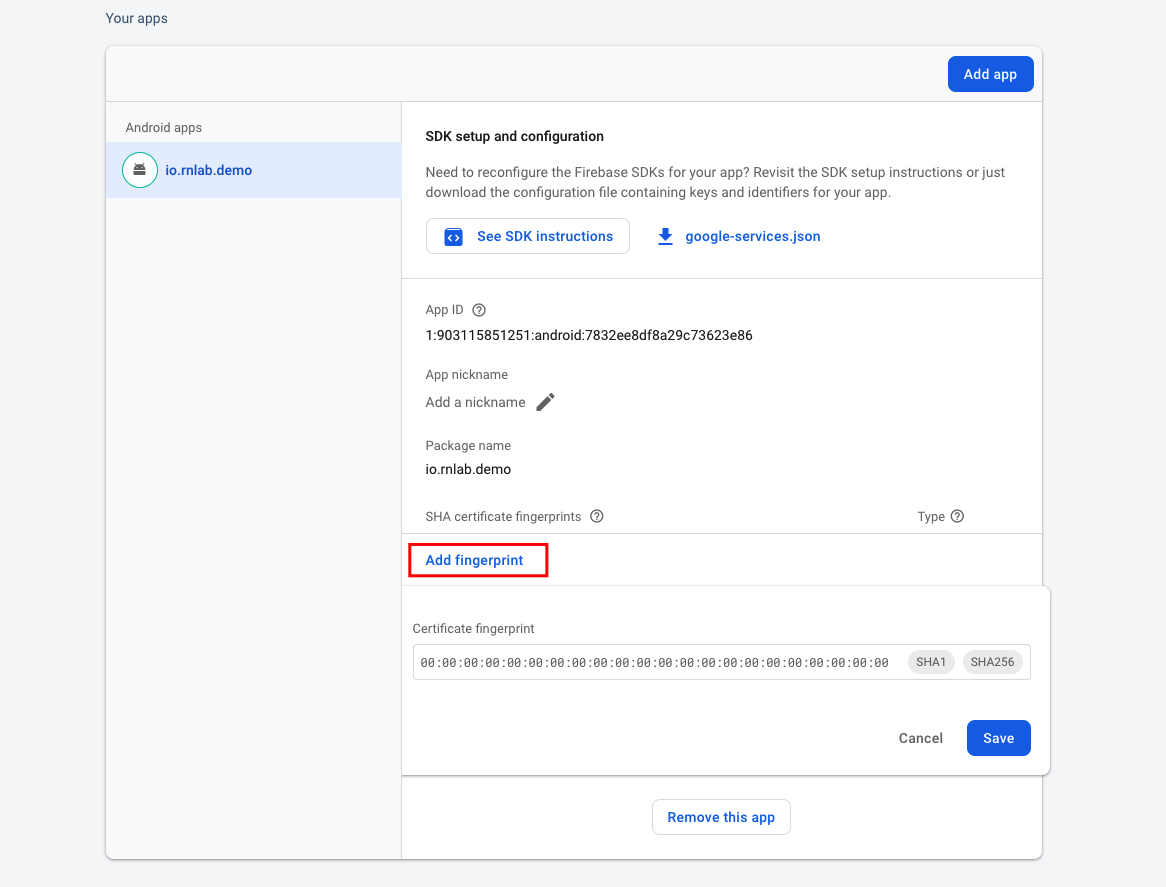Click the download icon for google-services.json
This screenshot has width=1166, height=887.
coord(665,236)
